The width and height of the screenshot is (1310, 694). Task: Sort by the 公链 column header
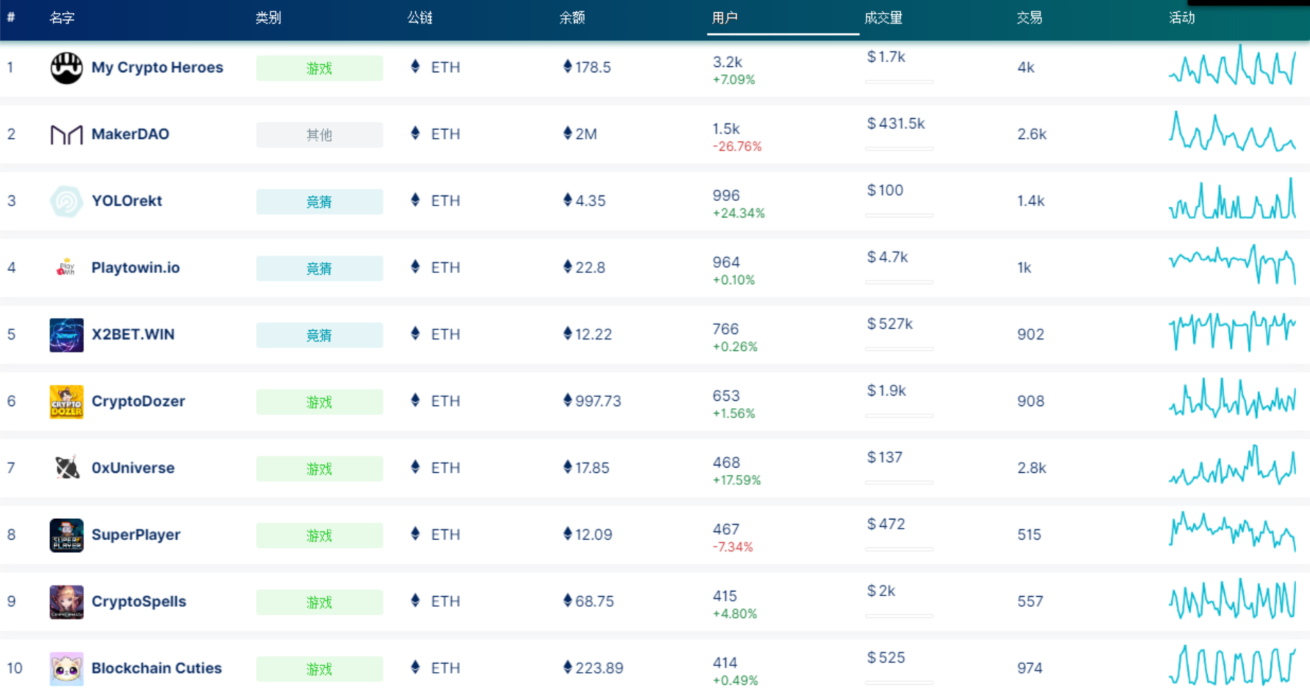pyautogui.click(x=420, y=18)
